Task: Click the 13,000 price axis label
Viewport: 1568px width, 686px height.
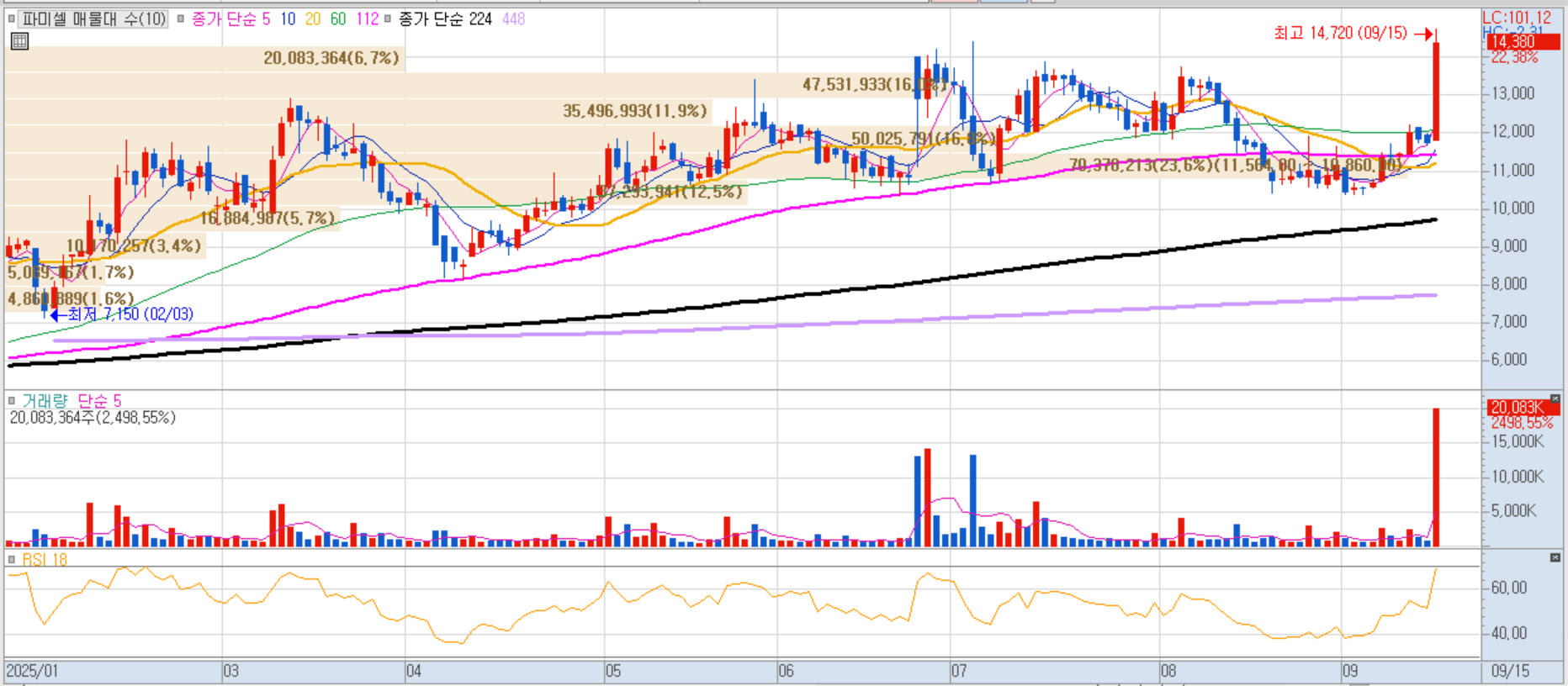Action: tap(1513, 93)
